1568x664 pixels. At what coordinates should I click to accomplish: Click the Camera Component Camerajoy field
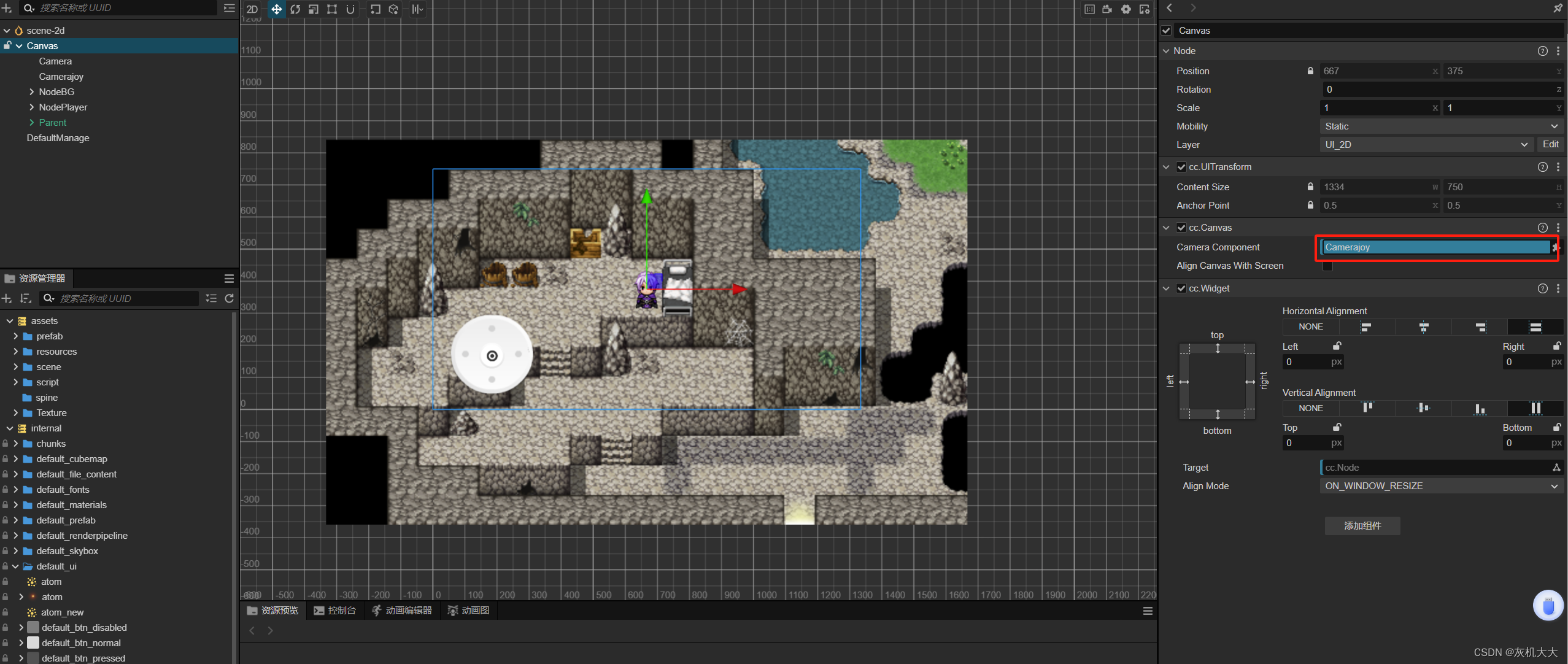click(x=1435, y=247)
